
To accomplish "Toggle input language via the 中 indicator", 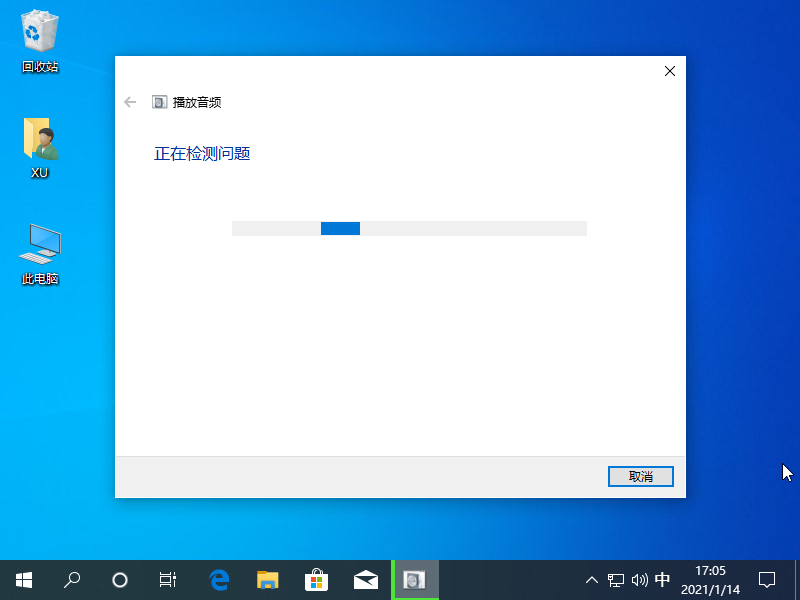I will point(662,580).
